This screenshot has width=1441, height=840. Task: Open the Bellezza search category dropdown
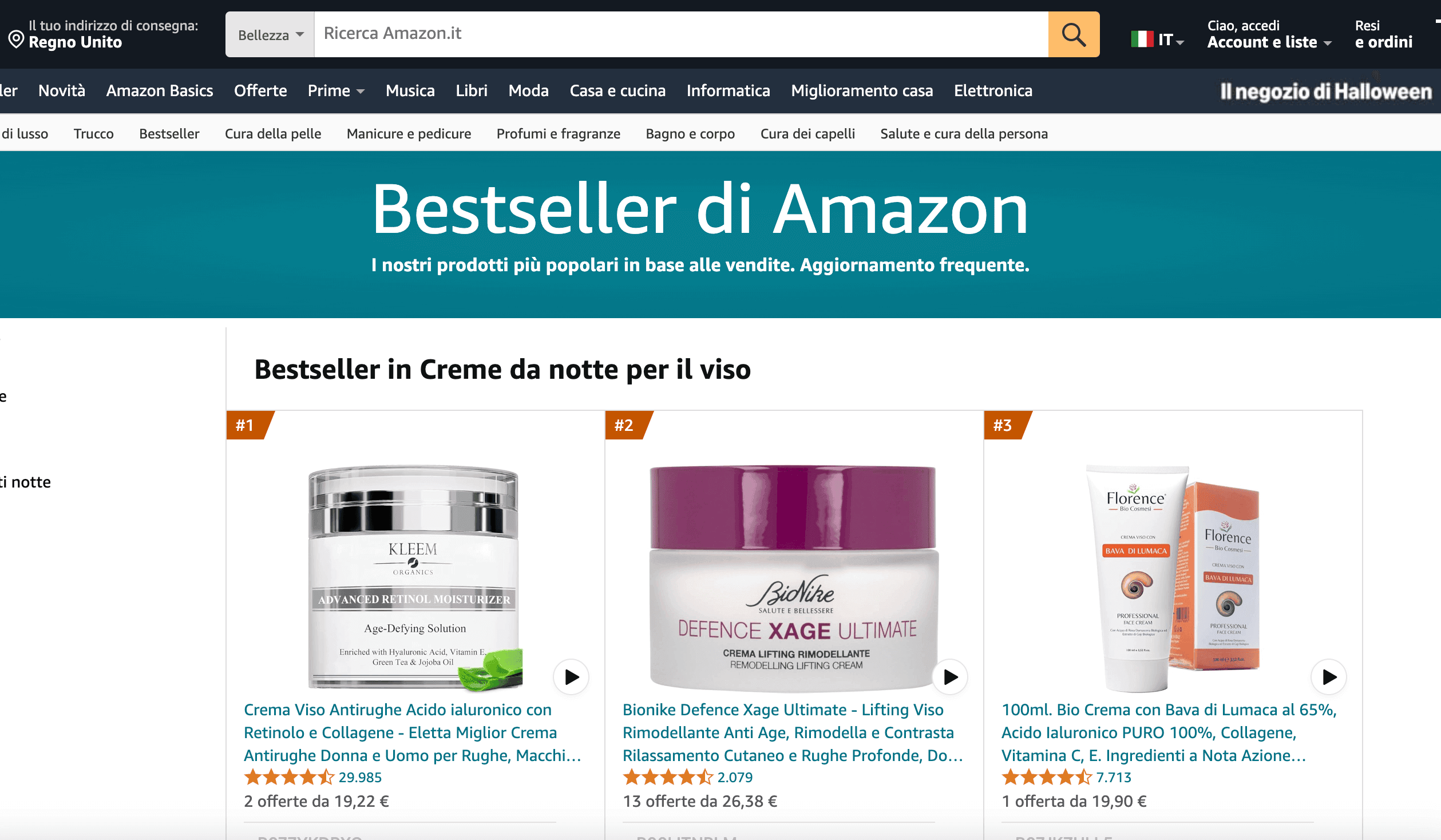point(270,34)
